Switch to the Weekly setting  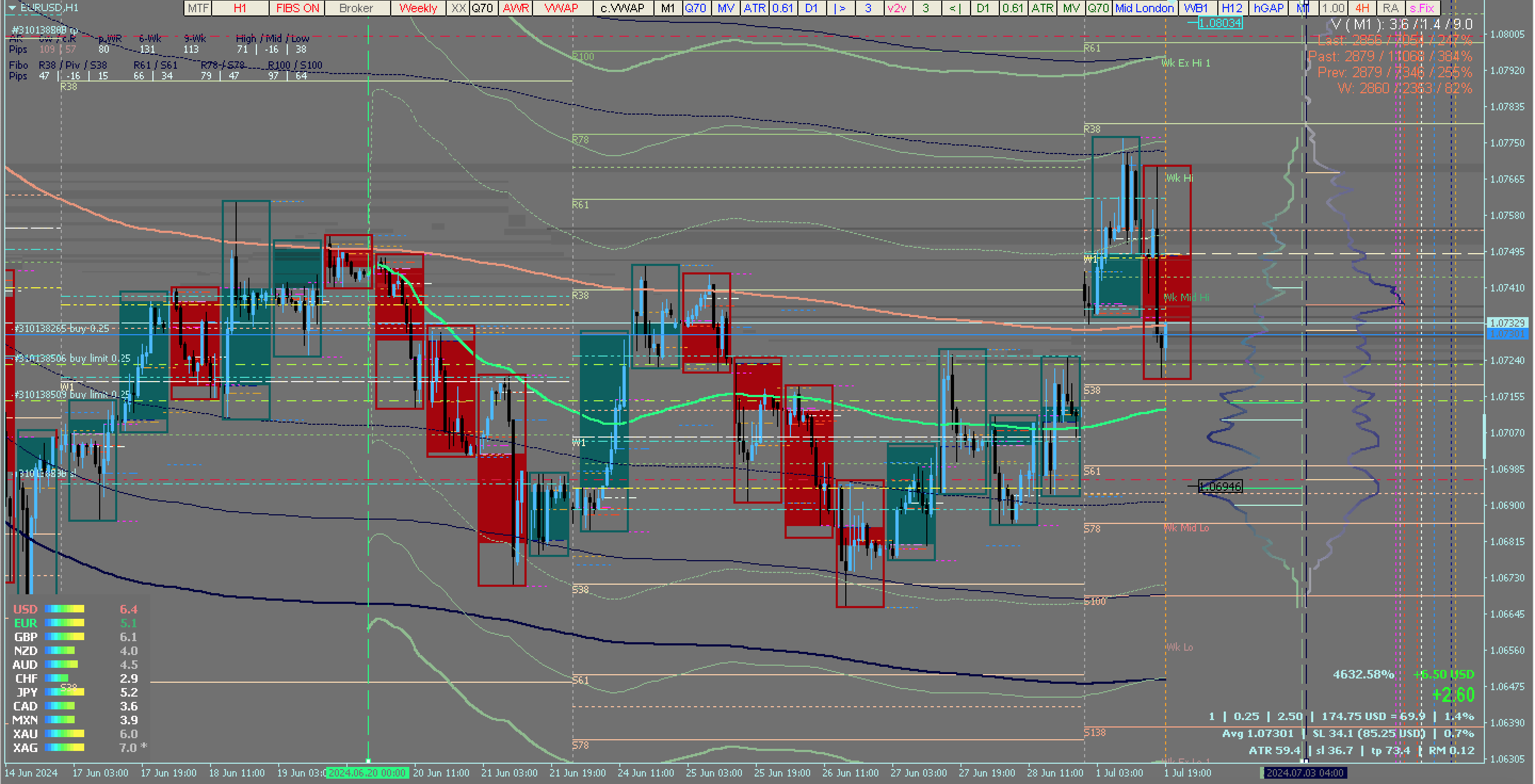418,8
